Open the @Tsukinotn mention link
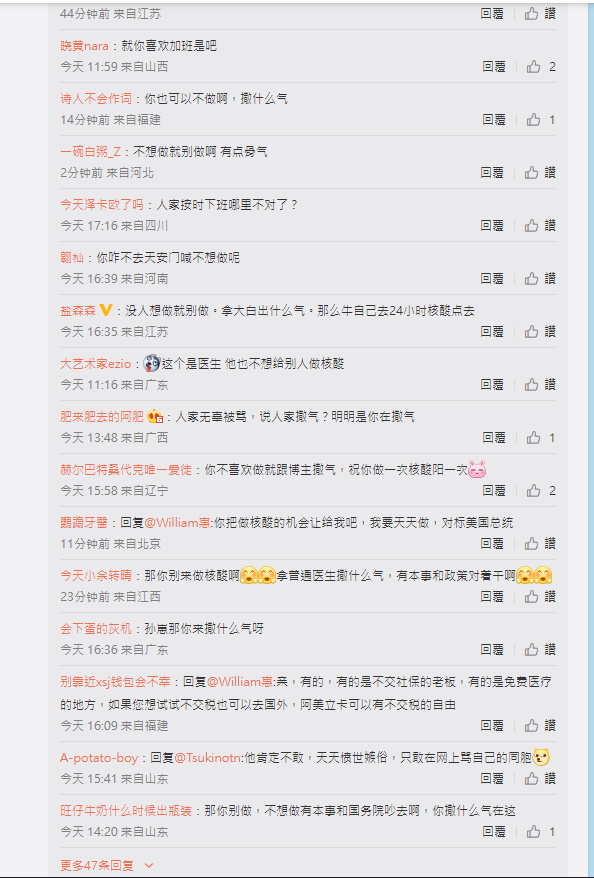Screen dimensions: 594x878 [x=208, y=758]
